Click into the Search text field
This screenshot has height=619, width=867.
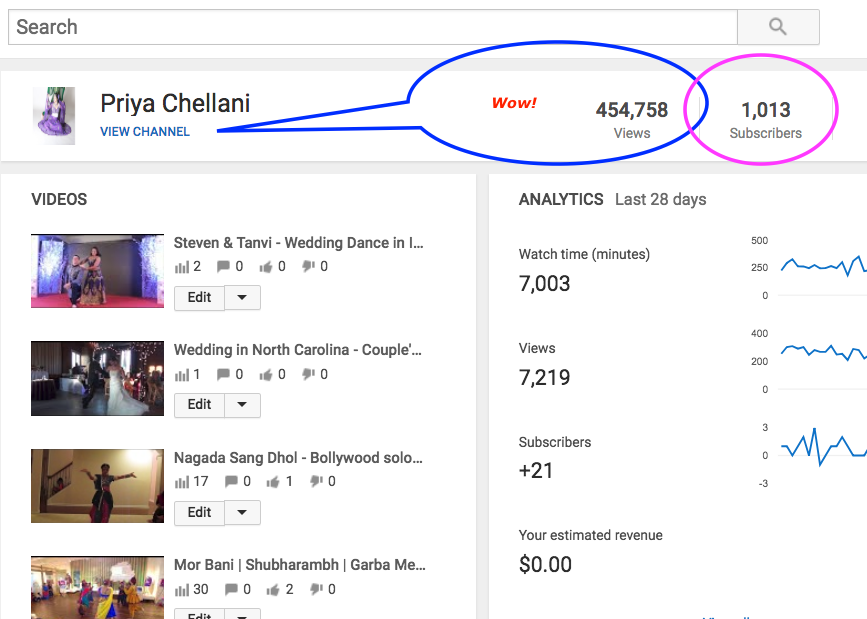[x=372, y=27]
